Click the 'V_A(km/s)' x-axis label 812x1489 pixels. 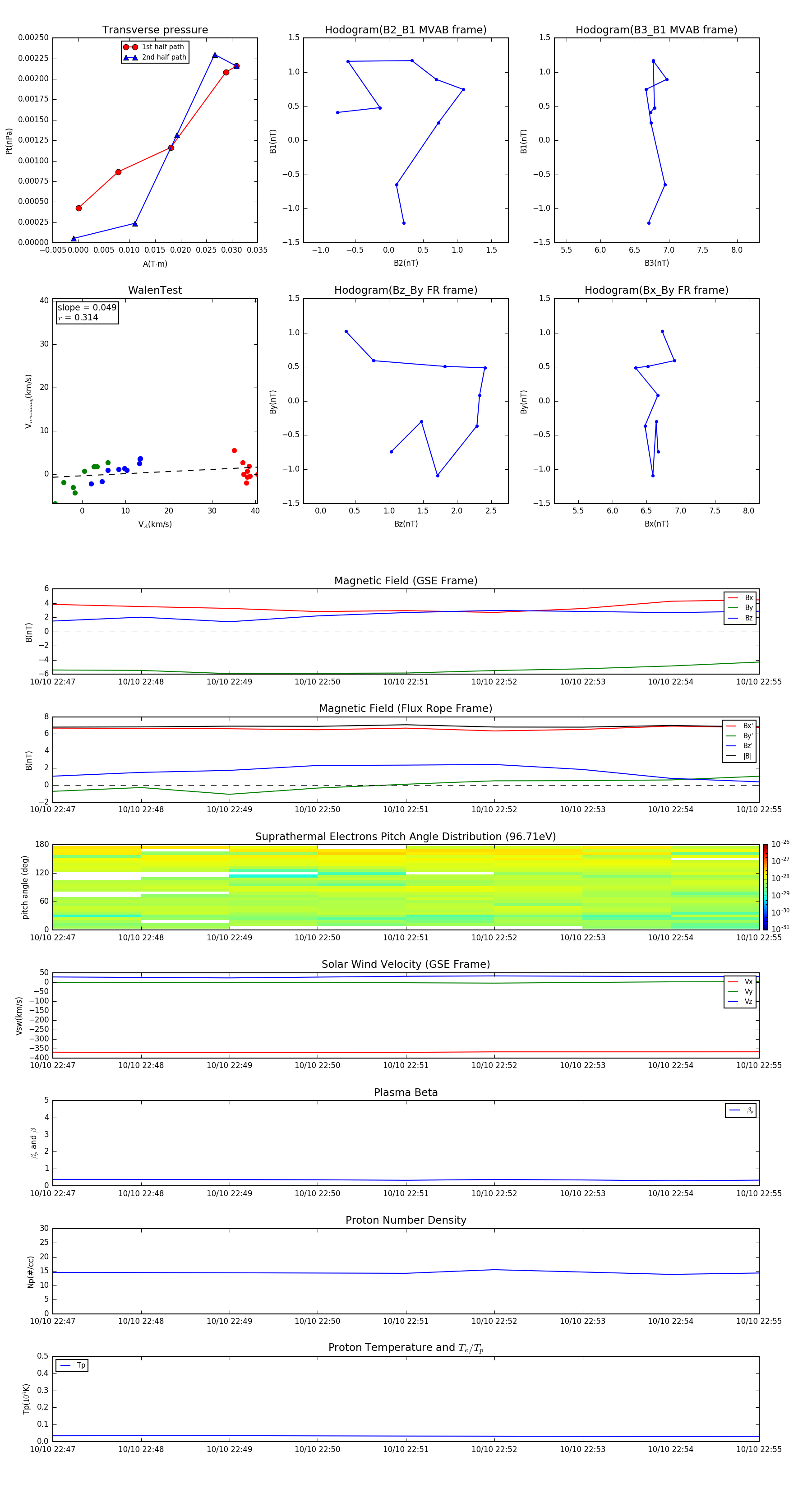pyautogui.click(x=155, y=524)
